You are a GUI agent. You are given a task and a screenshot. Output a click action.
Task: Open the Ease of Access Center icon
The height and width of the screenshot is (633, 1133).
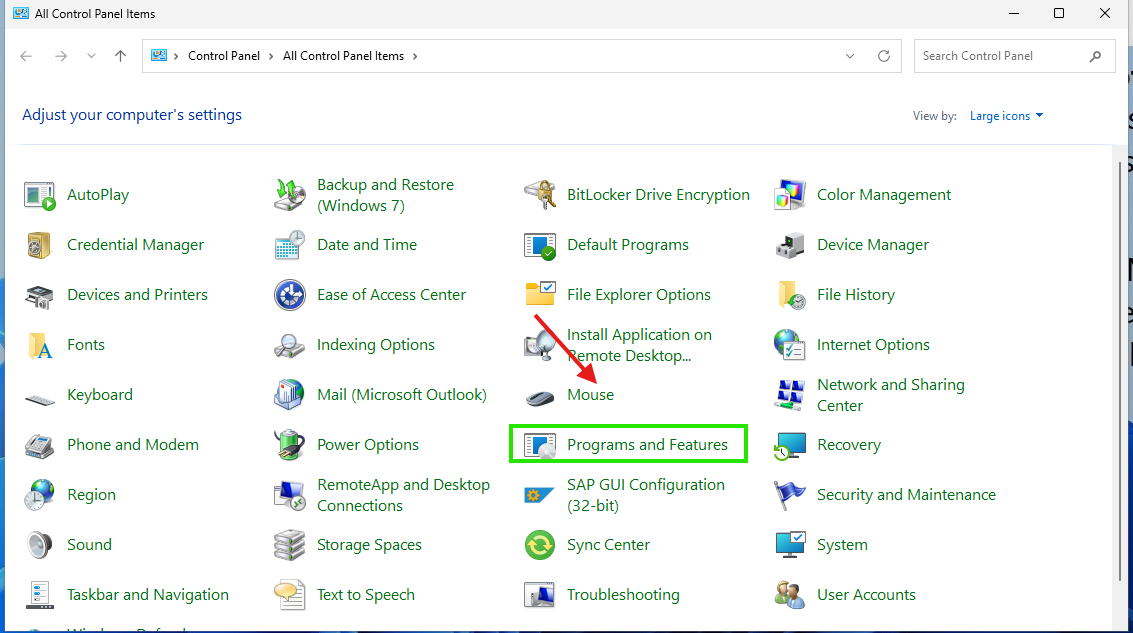pyautogui.click(x=290, y=295)
